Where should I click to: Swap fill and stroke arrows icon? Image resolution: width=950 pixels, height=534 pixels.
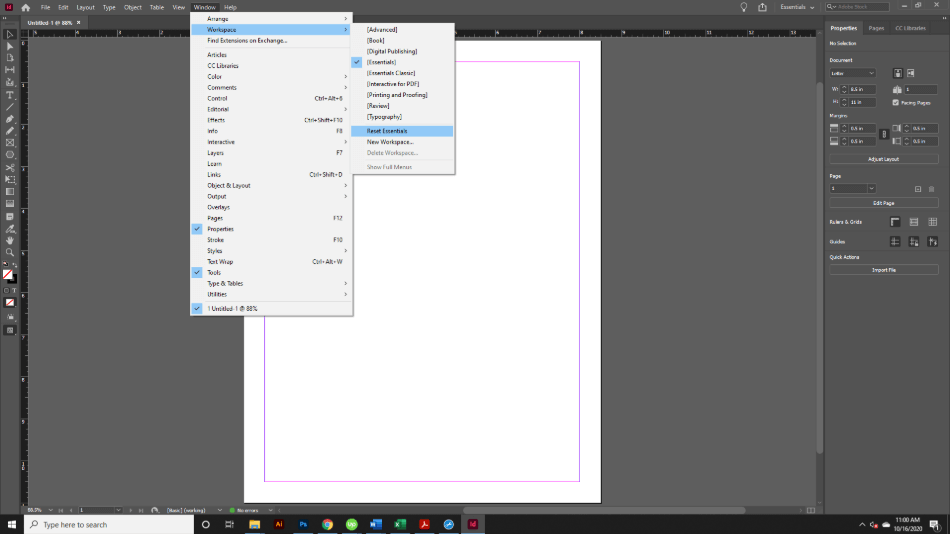15,265
